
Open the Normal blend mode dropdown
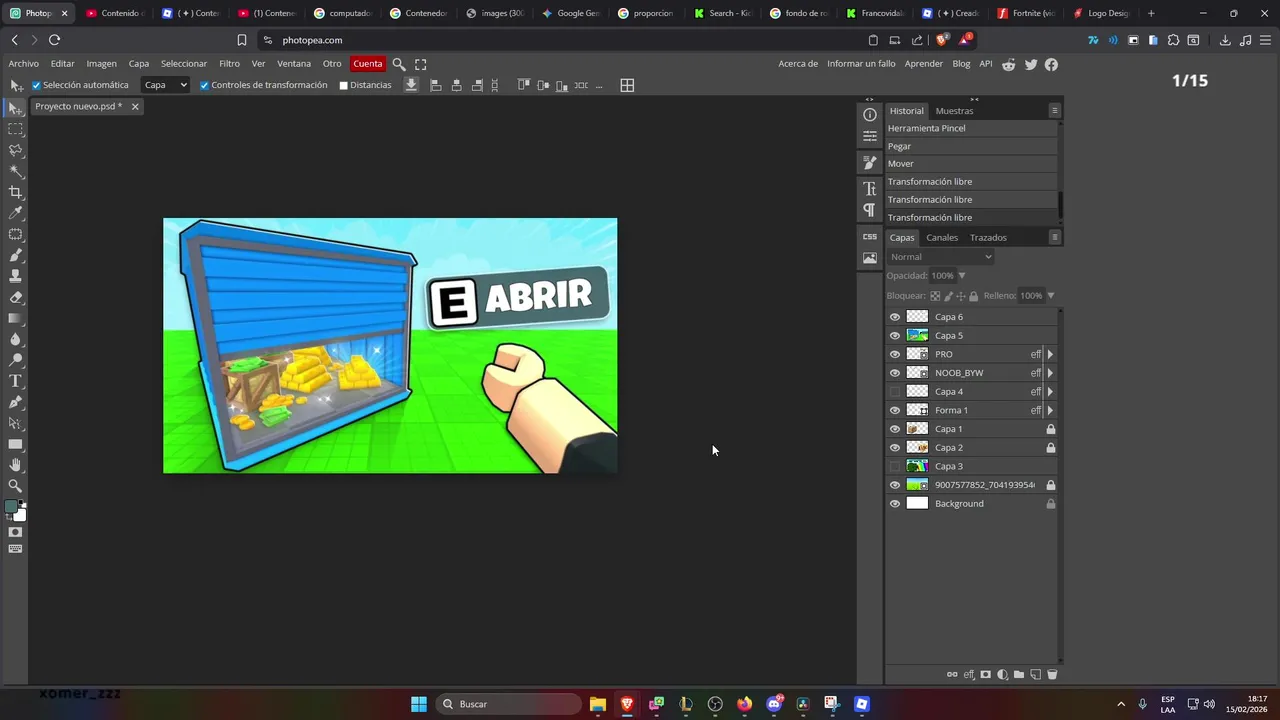tap(940, 257)
